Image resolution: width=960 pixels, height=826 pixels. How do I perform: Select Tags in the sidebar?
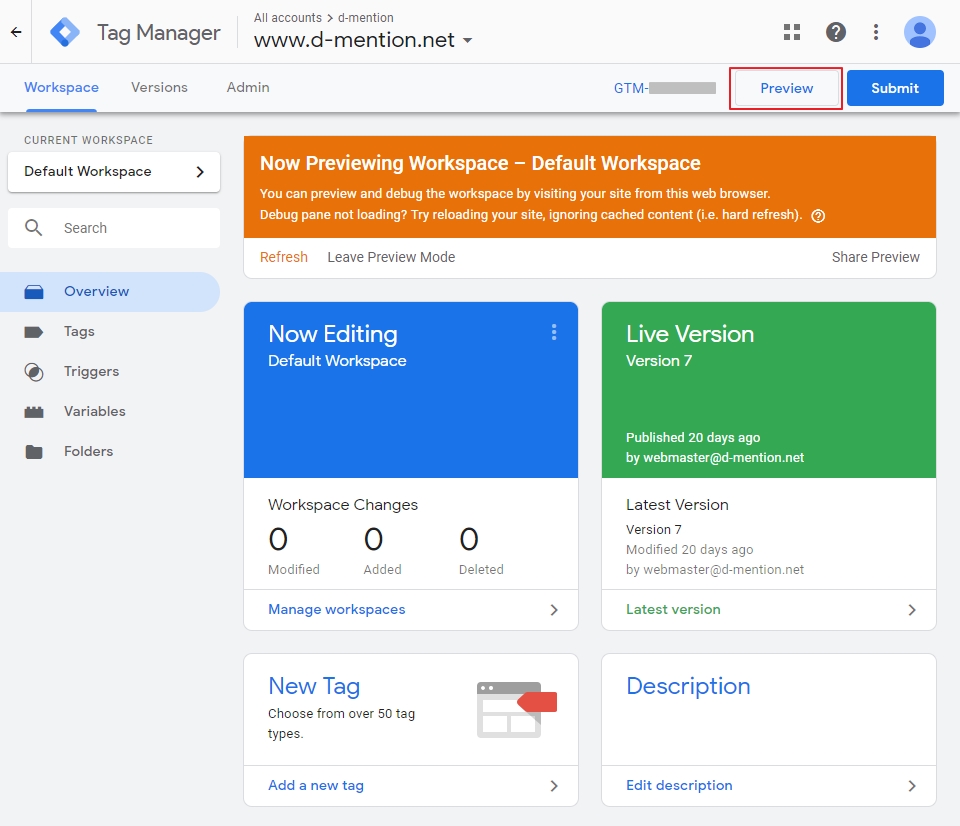pos(79,332)
